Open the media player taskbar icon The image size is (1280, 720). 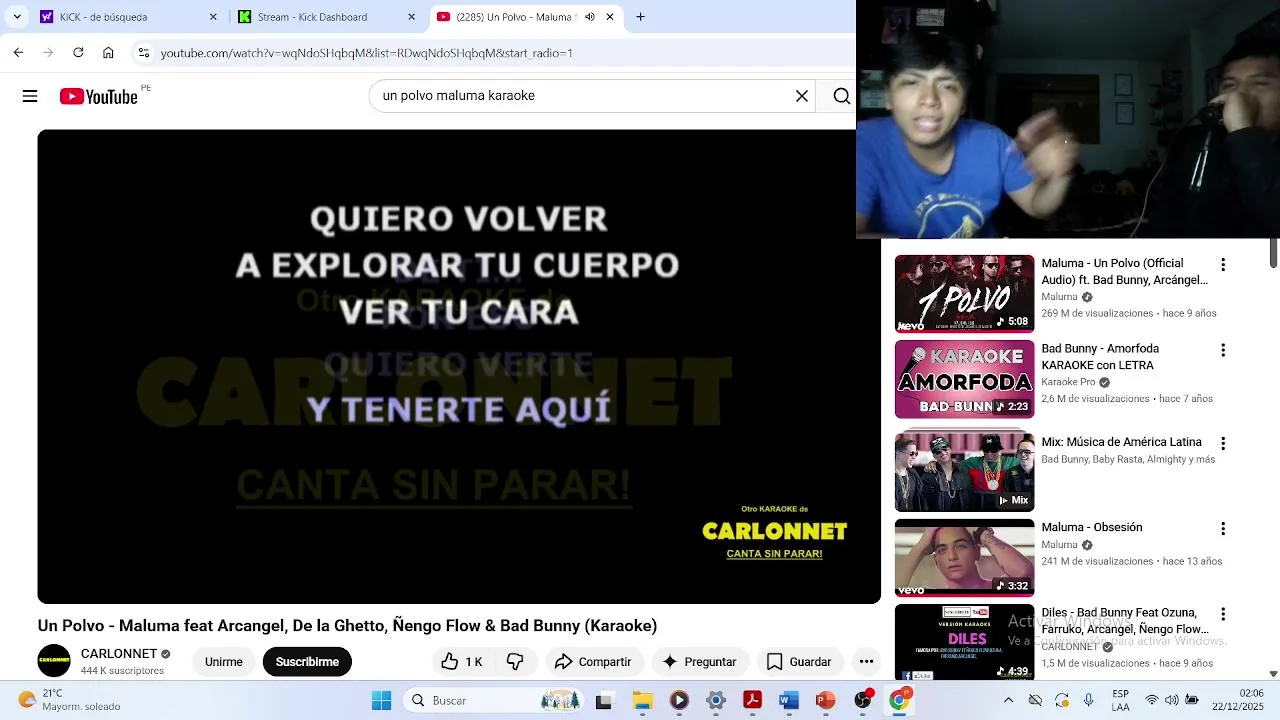679,701
